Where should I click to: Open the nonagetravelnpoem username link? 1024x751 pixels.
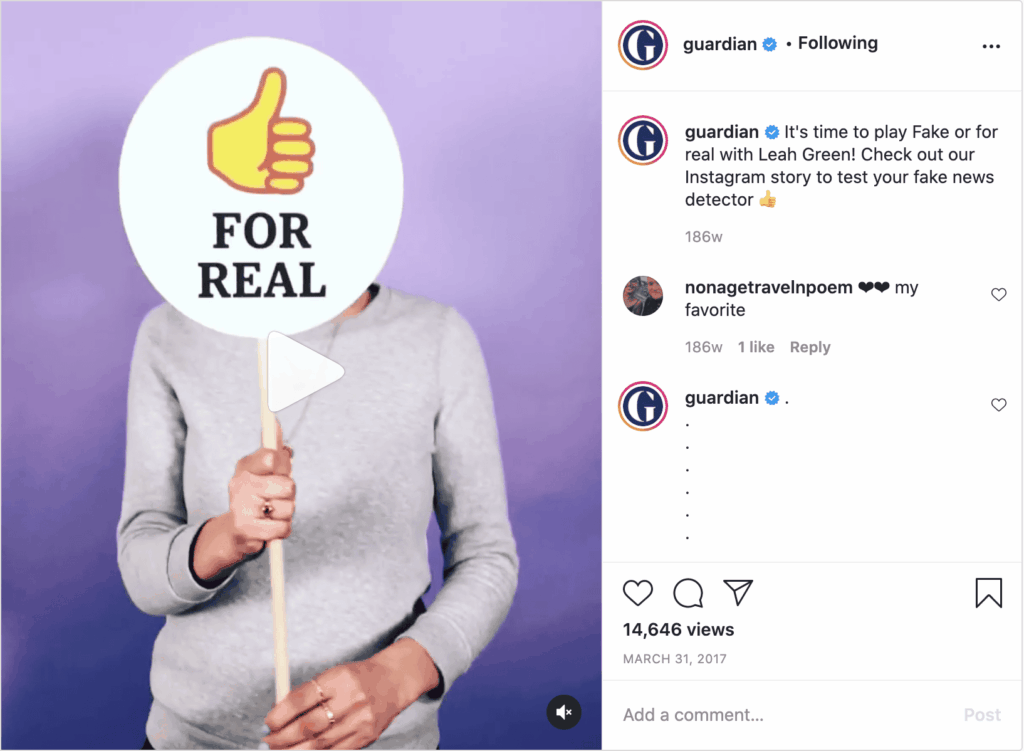pos(769,287)
